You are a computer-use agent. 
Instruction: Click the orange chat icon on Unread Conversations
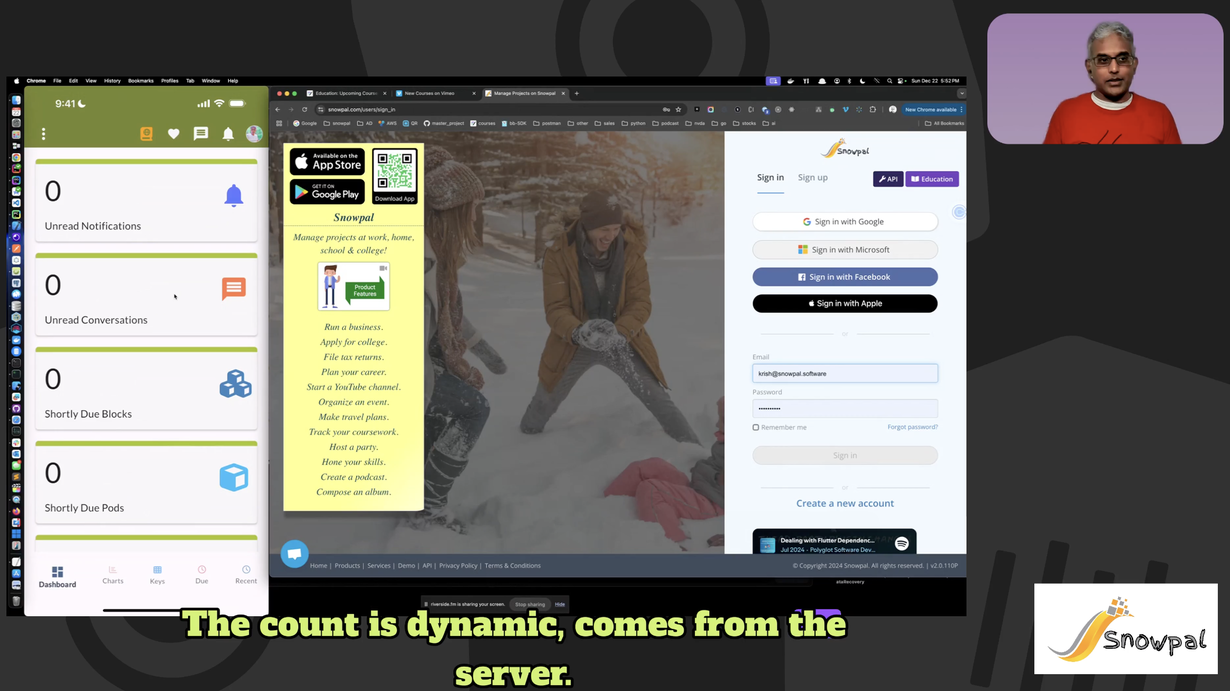click(x=234, y=289)
